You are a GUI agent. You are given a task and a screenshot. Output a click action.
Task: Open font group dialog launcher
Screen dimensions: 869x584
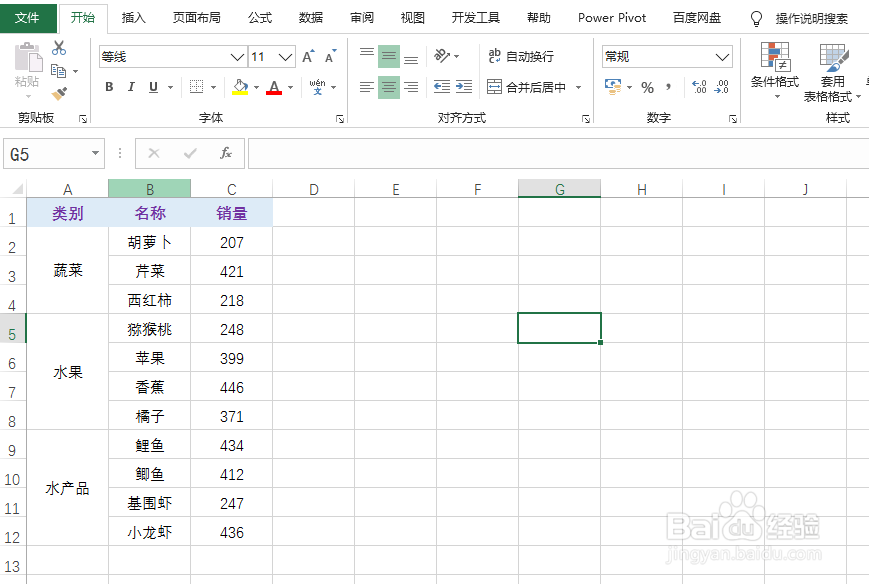(340, 119)
